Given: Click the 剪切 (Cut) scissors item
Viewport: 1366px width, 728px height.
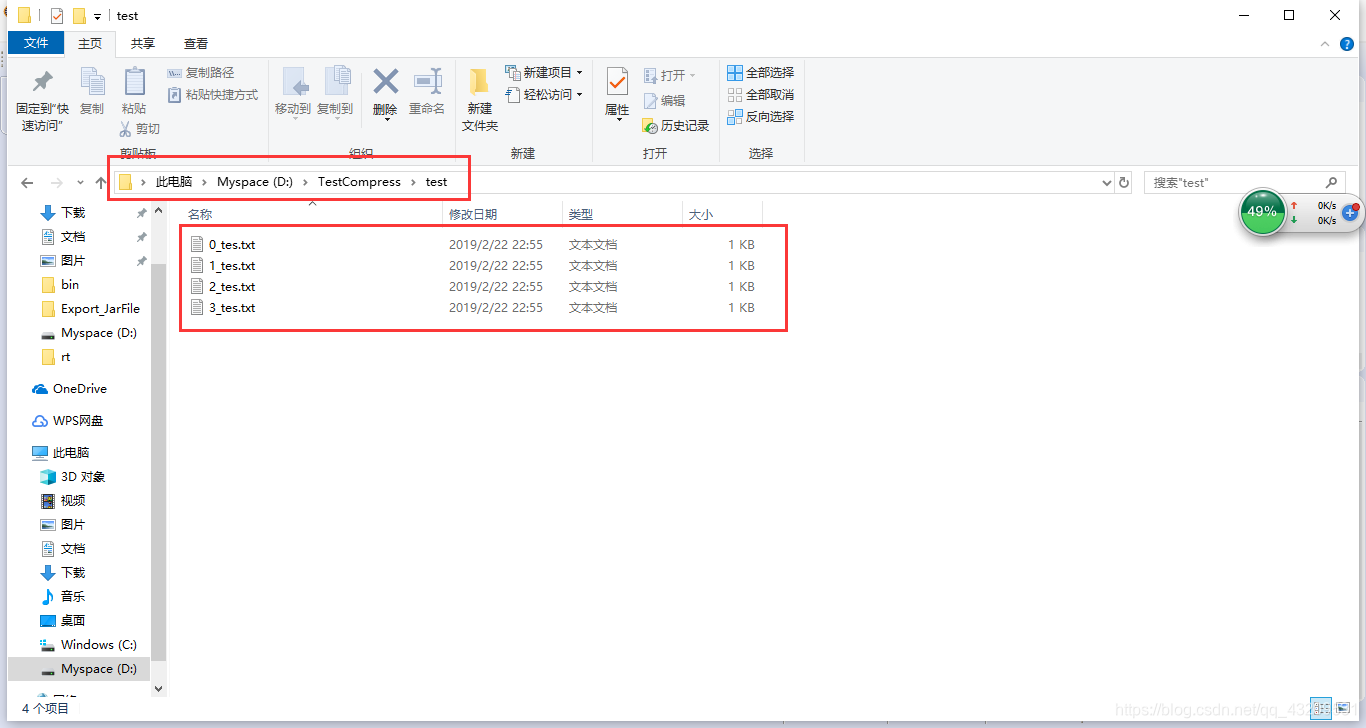Looking at the screenshot, I should click(x=139, y=129).
